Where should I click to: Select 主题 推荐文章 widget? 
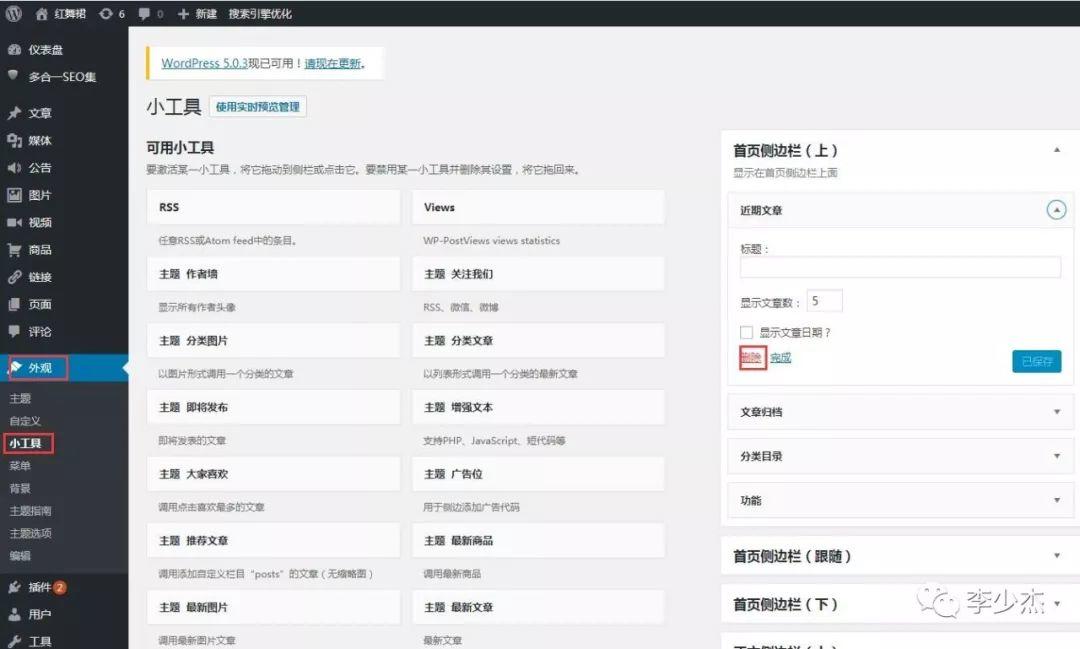(x=273, y=541)
